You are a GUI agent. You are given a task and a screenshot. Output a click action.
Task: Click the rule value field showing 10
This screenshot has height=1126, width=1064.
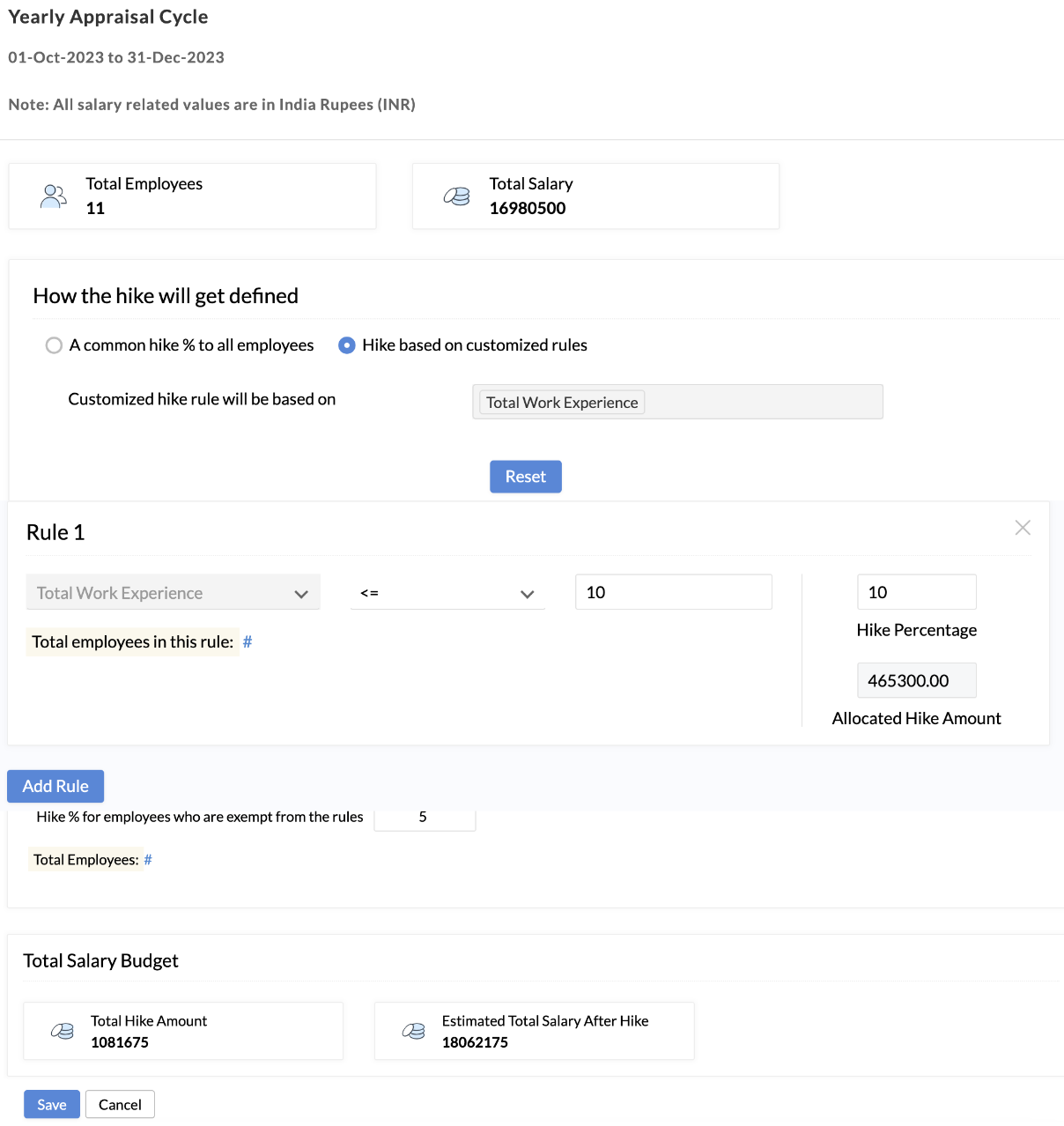[674, 592]
